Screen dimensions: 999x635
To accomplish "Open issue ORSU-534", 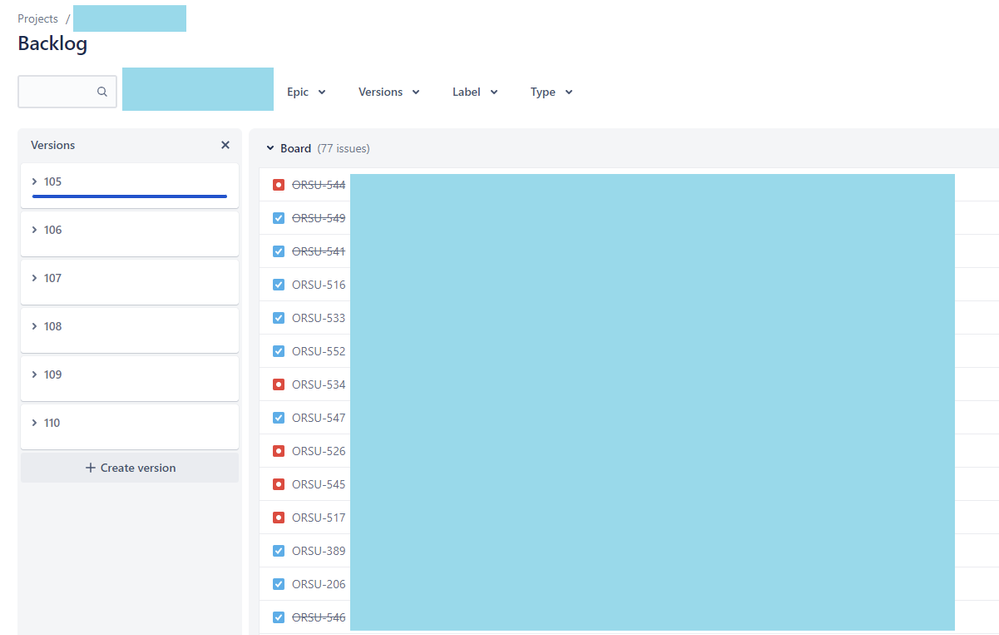I will (x=319, y=384).
